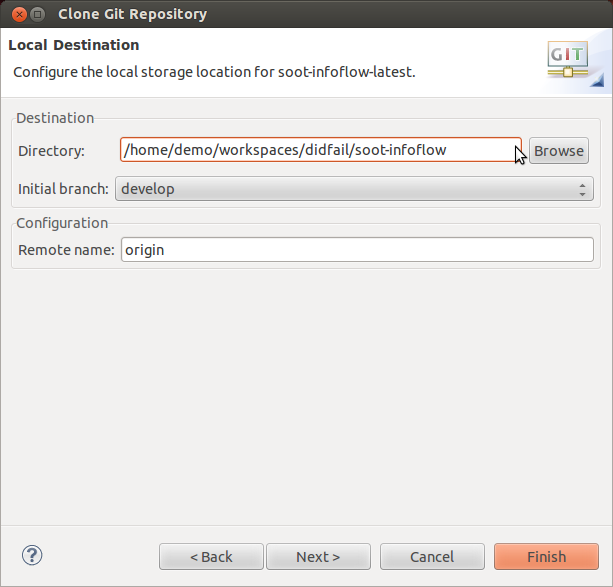Click the Remote name label
Screen dimensions: 613x587
click(66, 250)
